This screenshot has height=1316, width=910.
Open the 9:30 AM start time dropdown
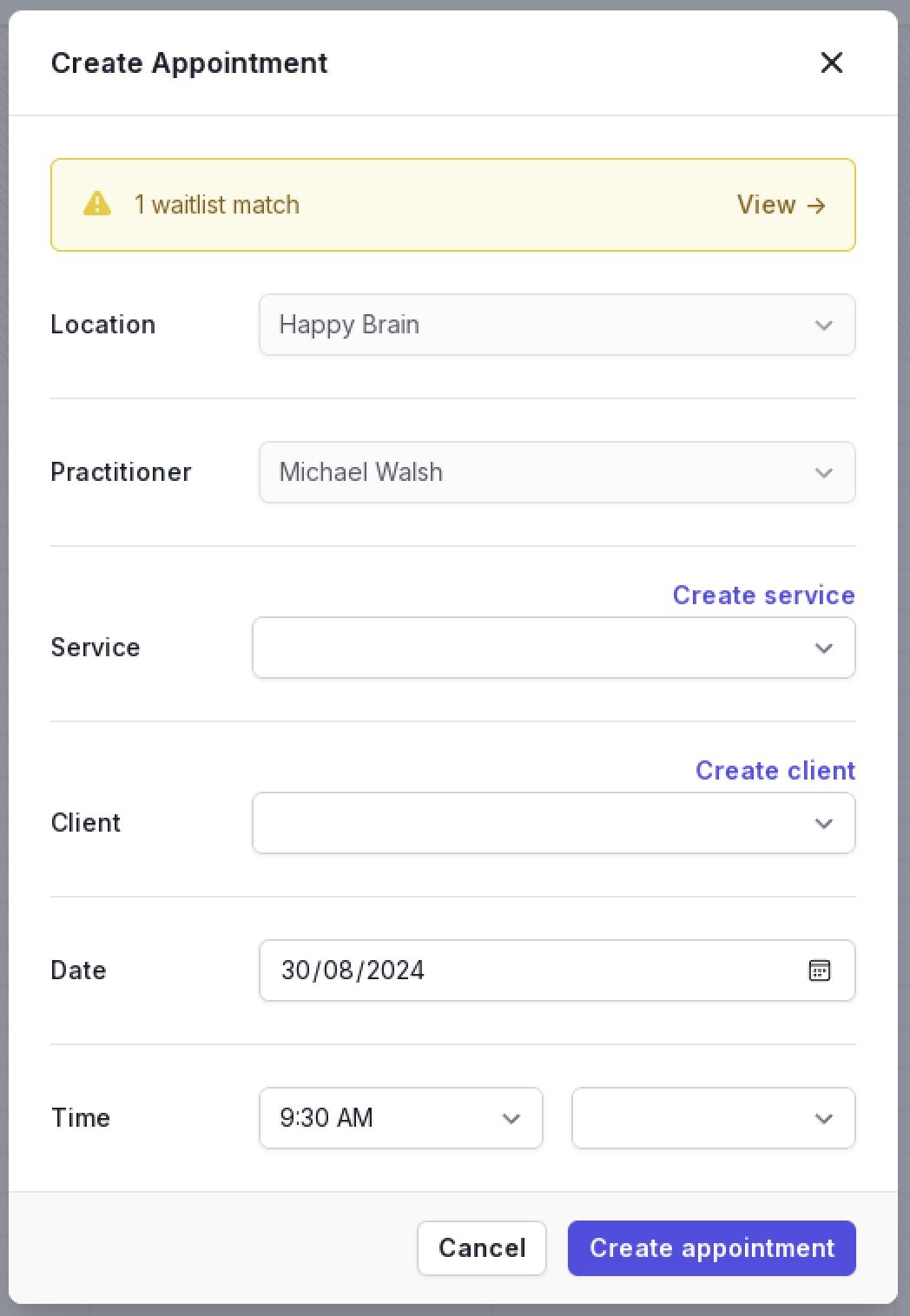[401, 1118]
